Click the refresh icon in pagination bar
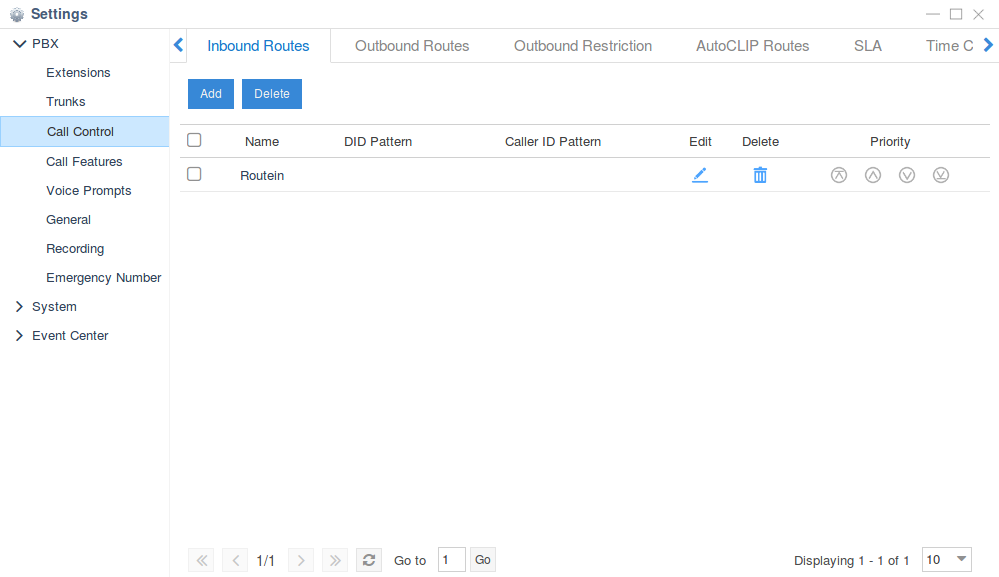Screen dimensions: 999x577 coord(369,560)
